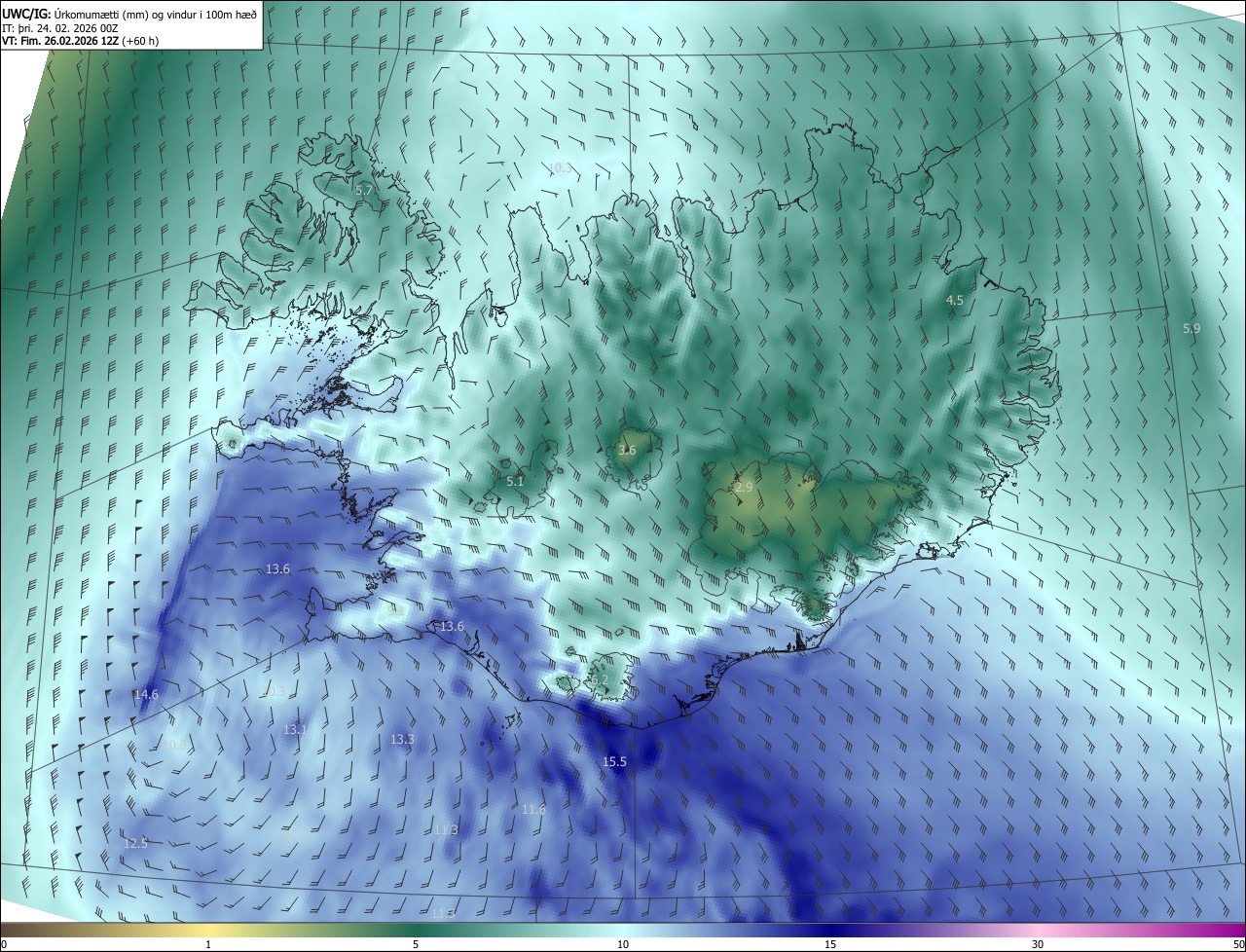Screen dimensions: 1246x952
Task: Click the 15.5 precipitation maximum value
Action: click(615, 762)
